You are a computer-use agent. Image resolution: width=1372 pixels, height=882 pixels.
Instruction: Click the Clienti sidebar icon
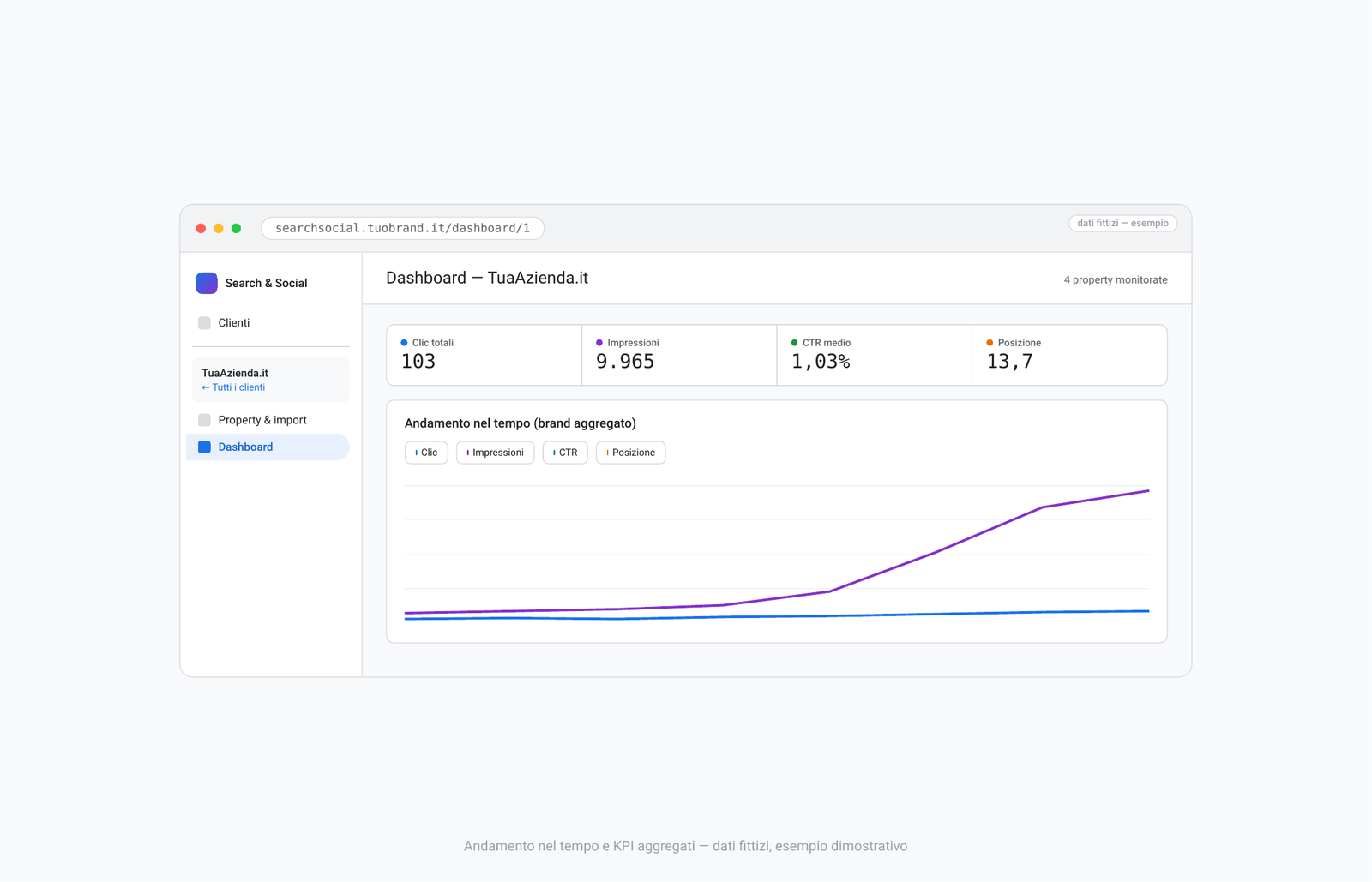pos(204,323)
